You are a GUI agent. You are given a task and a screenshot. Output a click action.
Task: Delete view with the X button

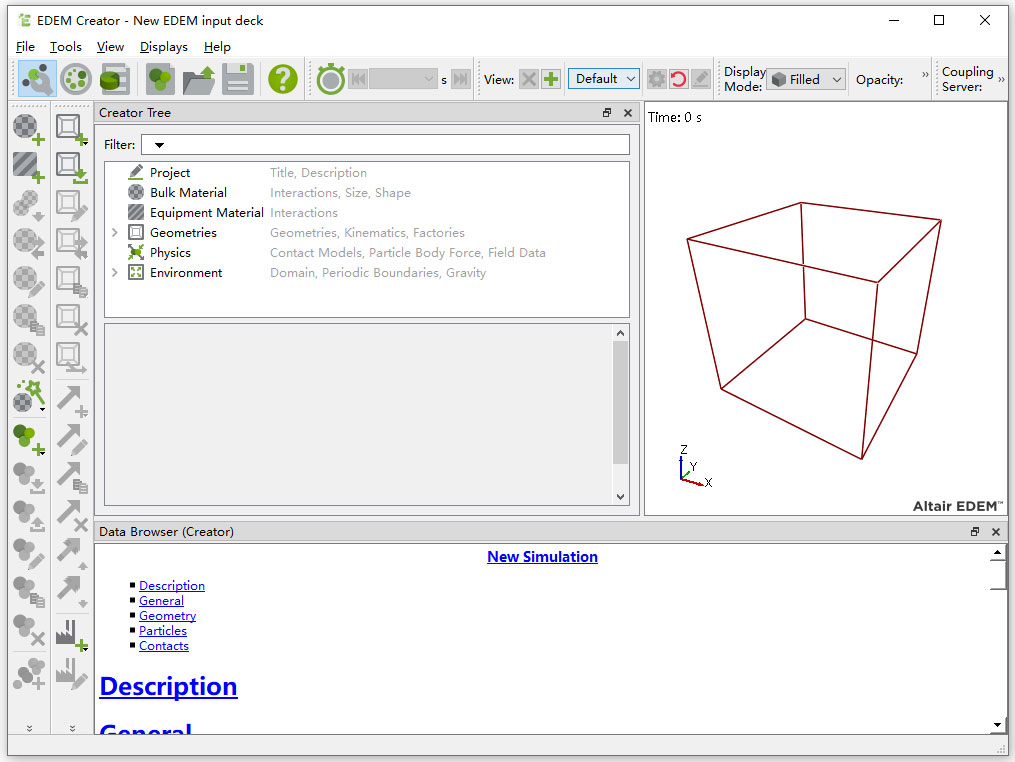pyautogui.click(x=529, y=79)
